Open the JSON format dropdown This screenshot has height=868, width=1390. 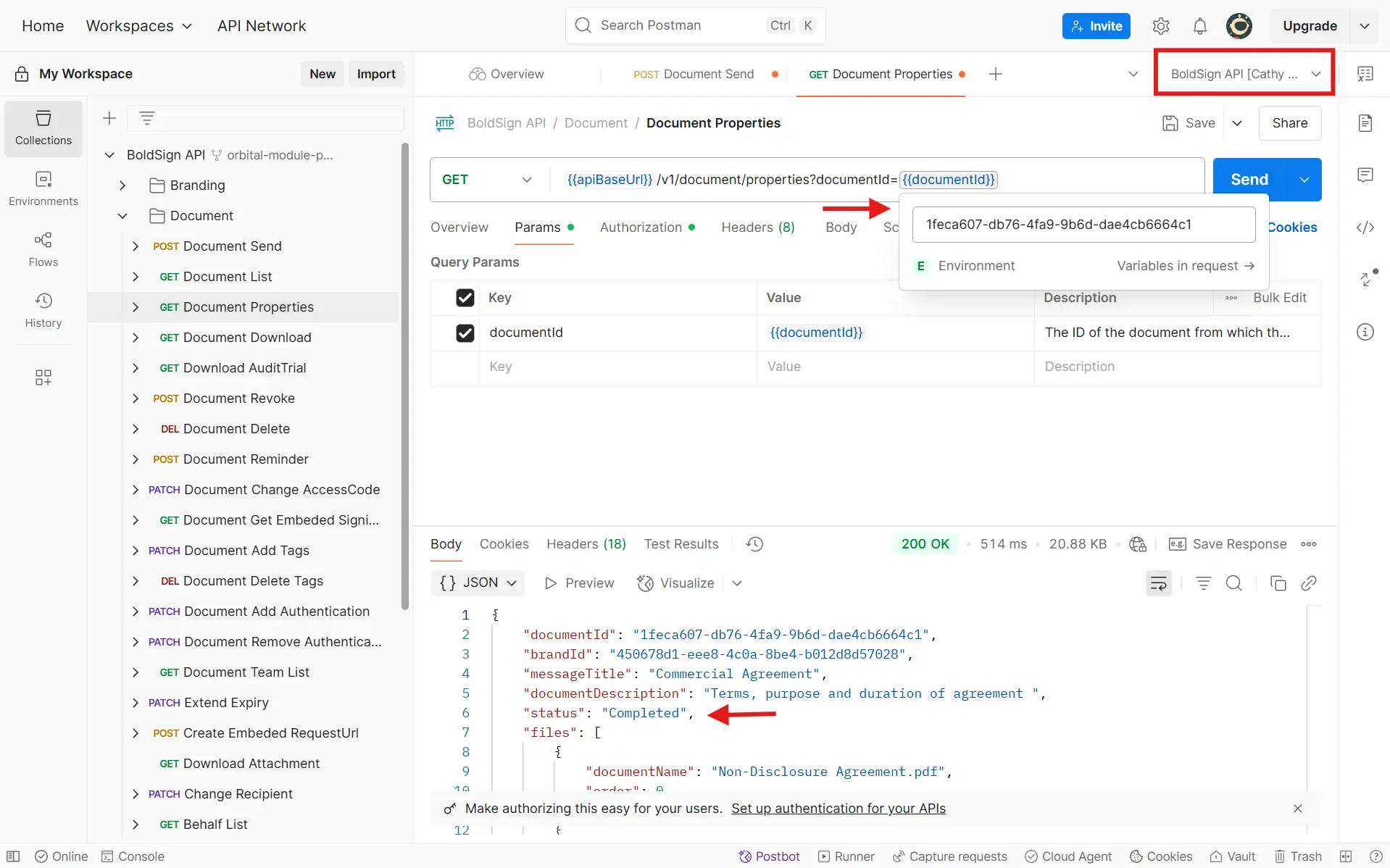point(478,583)
